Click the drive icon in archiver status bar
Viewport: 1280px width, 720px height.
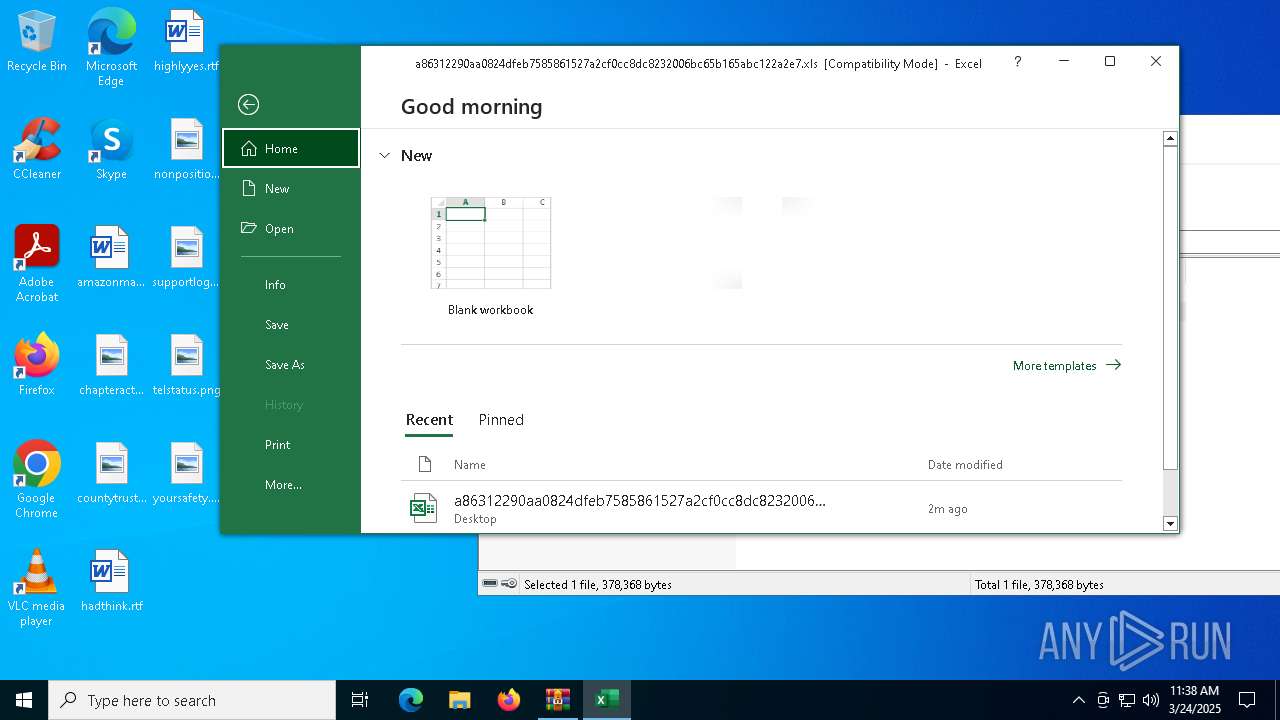click(490, 584)
